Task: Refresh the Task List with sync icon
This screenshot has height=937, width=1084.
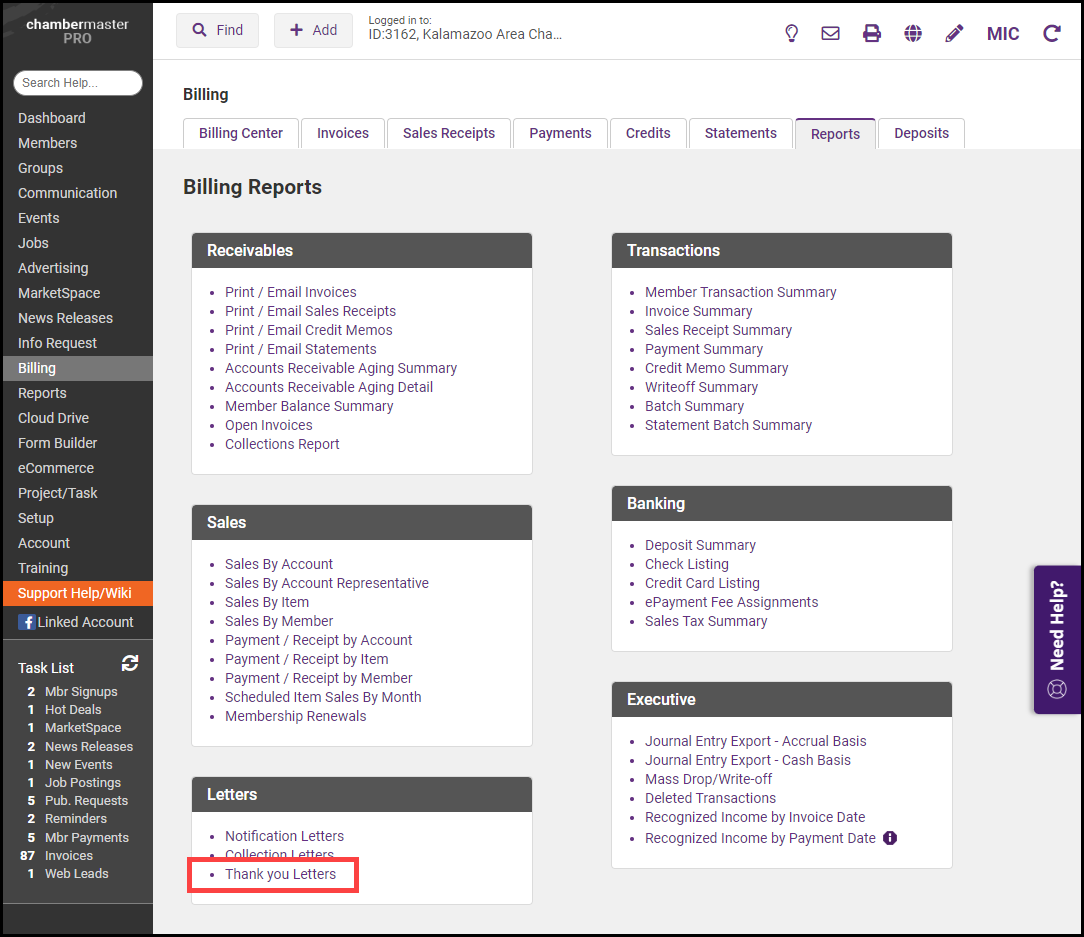Action: (x=130, y=663)
